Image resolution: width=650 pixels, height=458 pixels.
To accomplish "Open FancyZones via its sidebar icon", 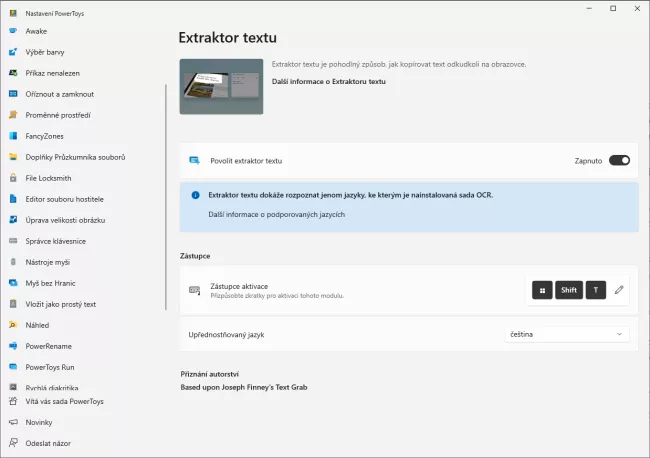I will (x=13, y=135).
